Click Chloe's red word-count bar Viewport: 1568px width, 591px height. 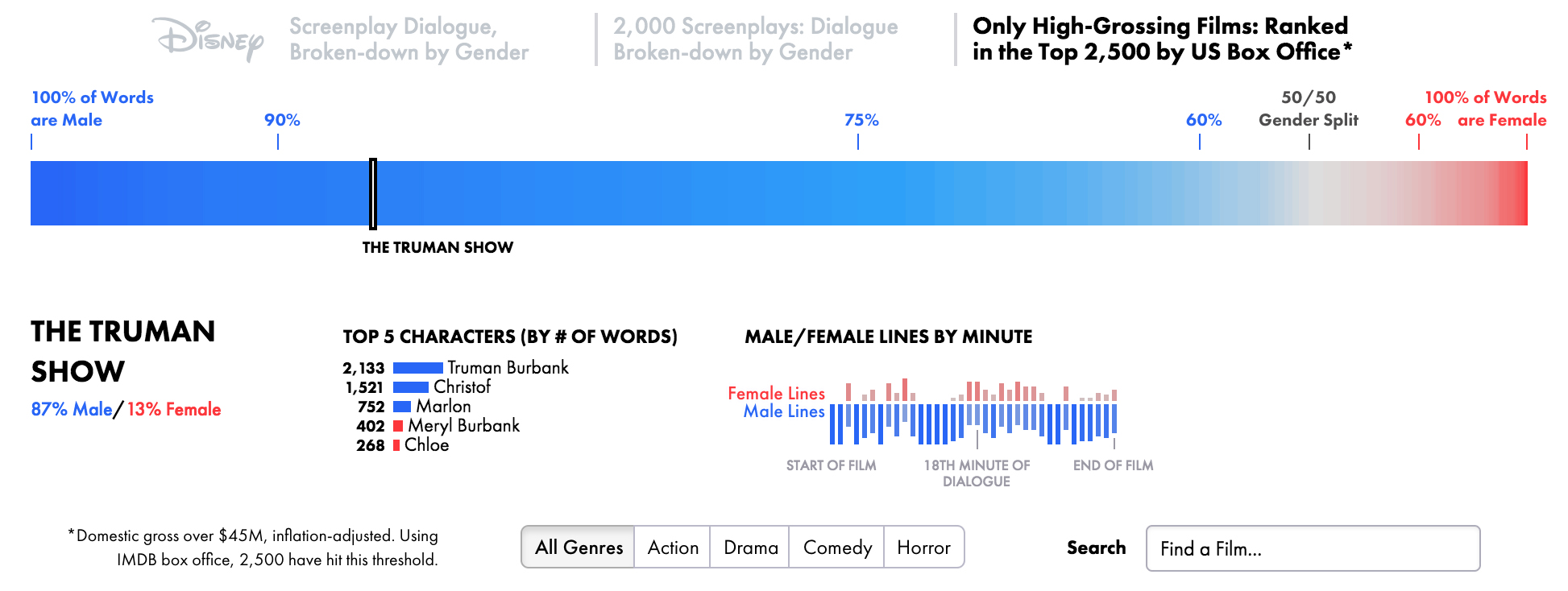coord(396,445)
